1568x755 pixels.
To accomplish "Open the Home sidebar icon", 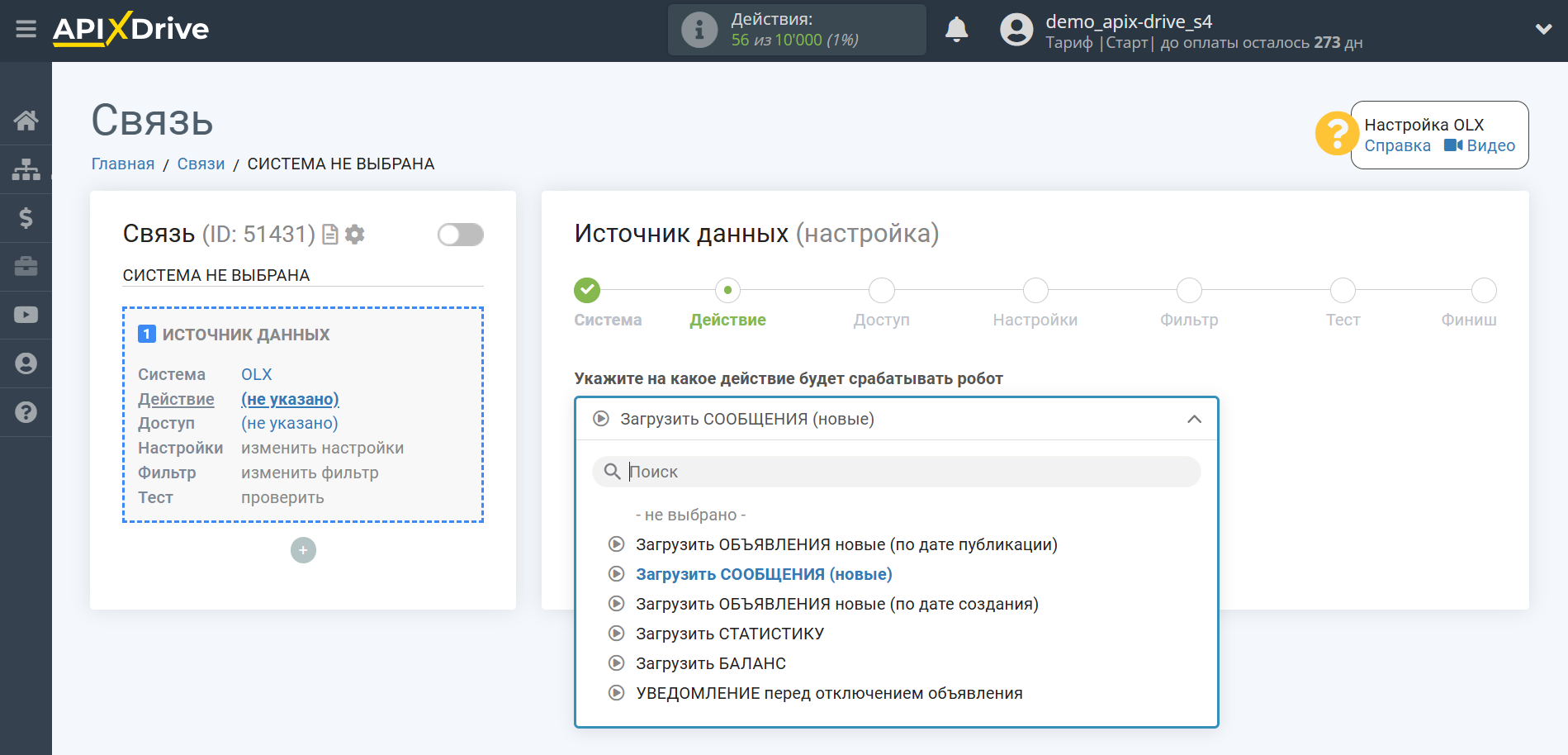I will click(26, 121).
